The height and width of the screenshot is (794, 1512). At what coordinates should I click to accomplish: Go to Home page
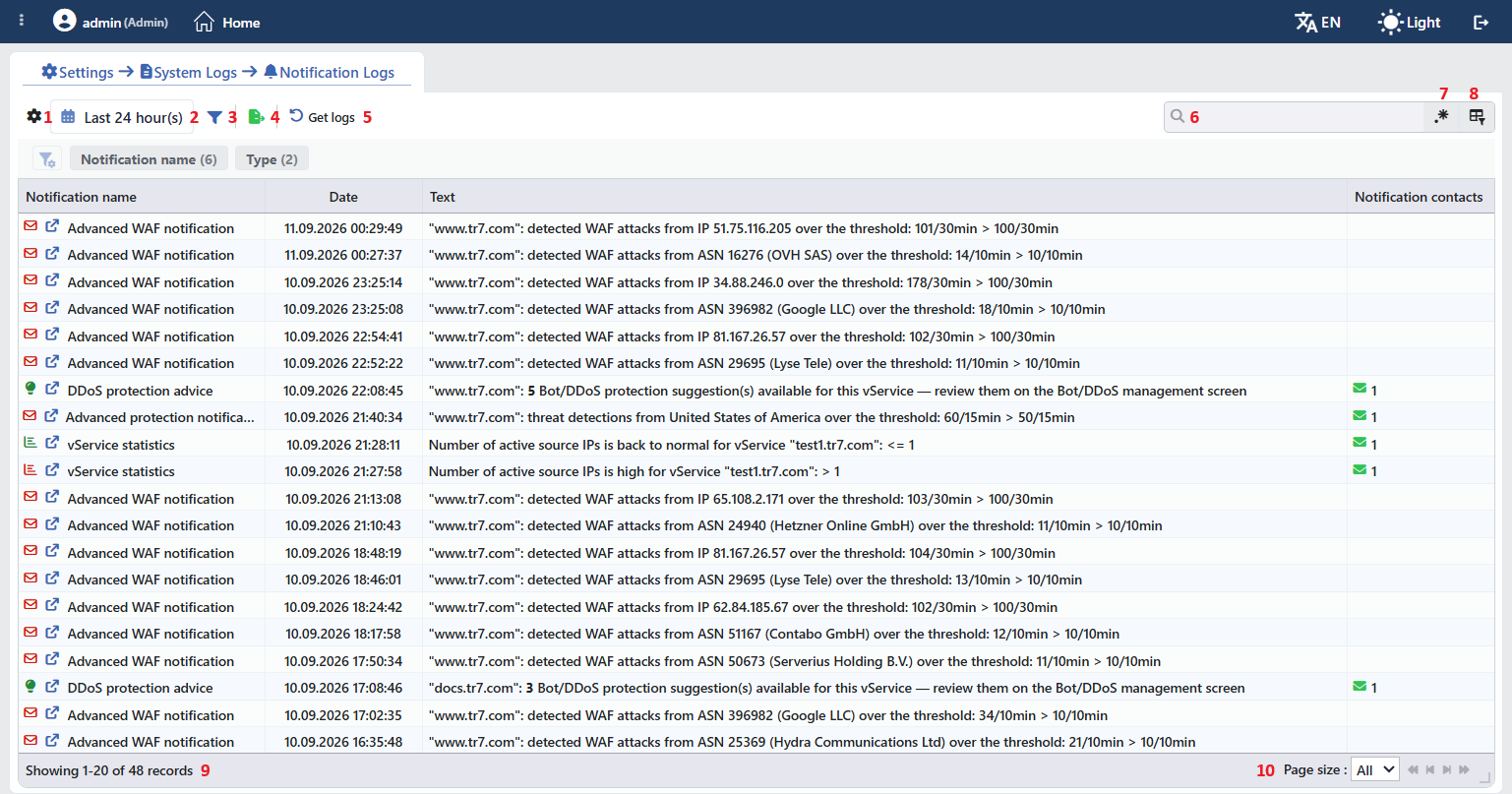click(x=227, y=22)
